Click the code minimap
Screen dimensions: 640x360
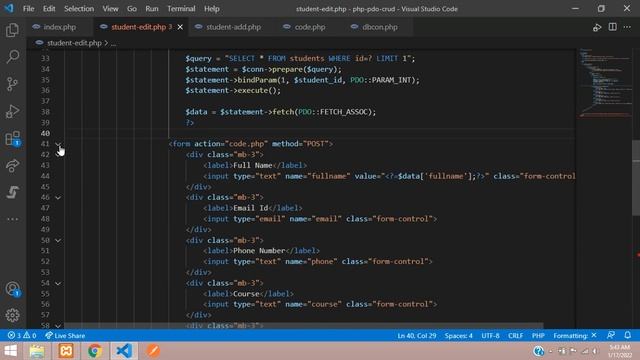[x=604, y=83]
